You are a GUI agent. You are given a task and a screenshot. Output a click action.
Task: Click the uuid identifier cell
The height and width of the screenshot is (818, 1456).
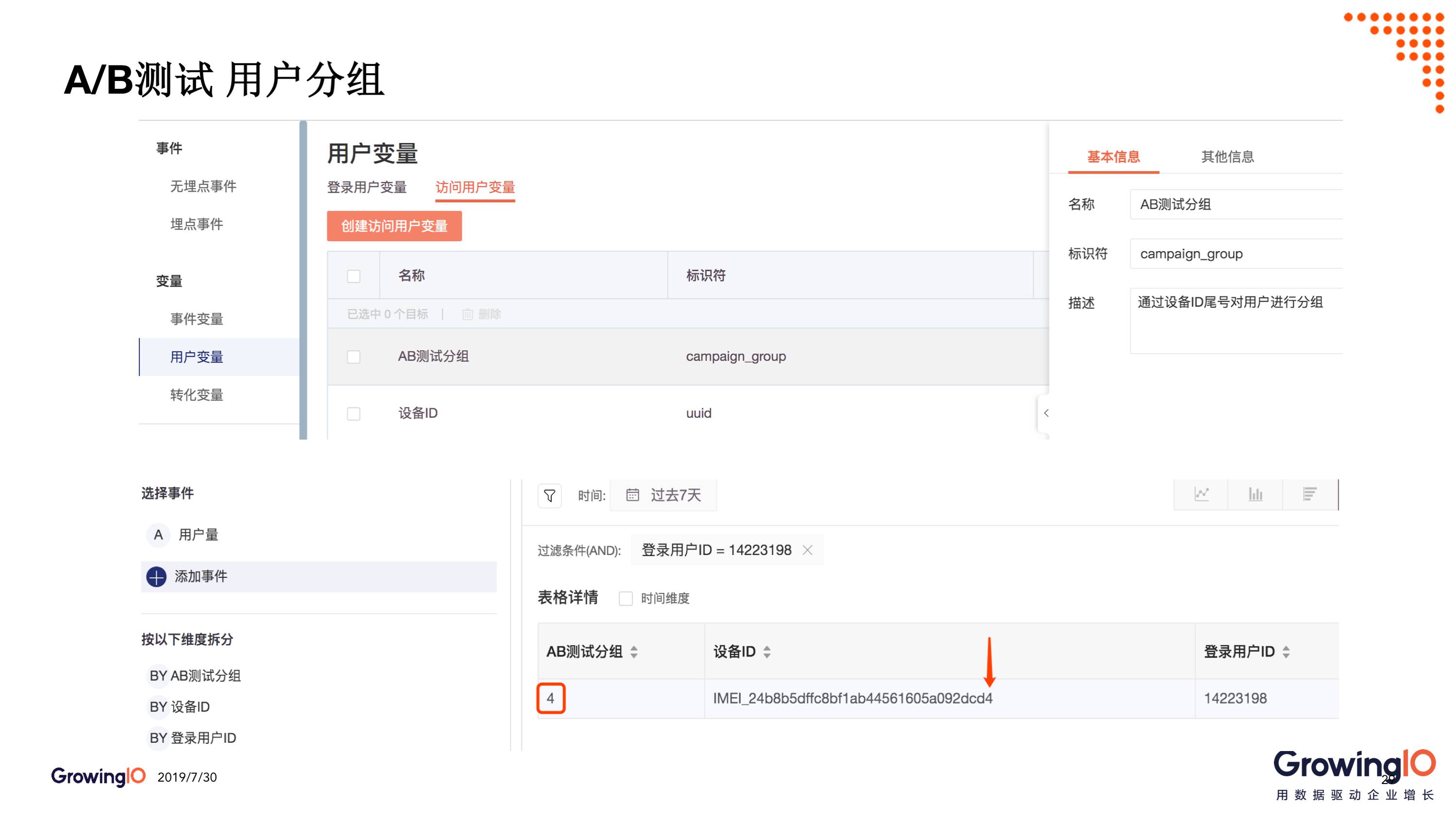698,413
